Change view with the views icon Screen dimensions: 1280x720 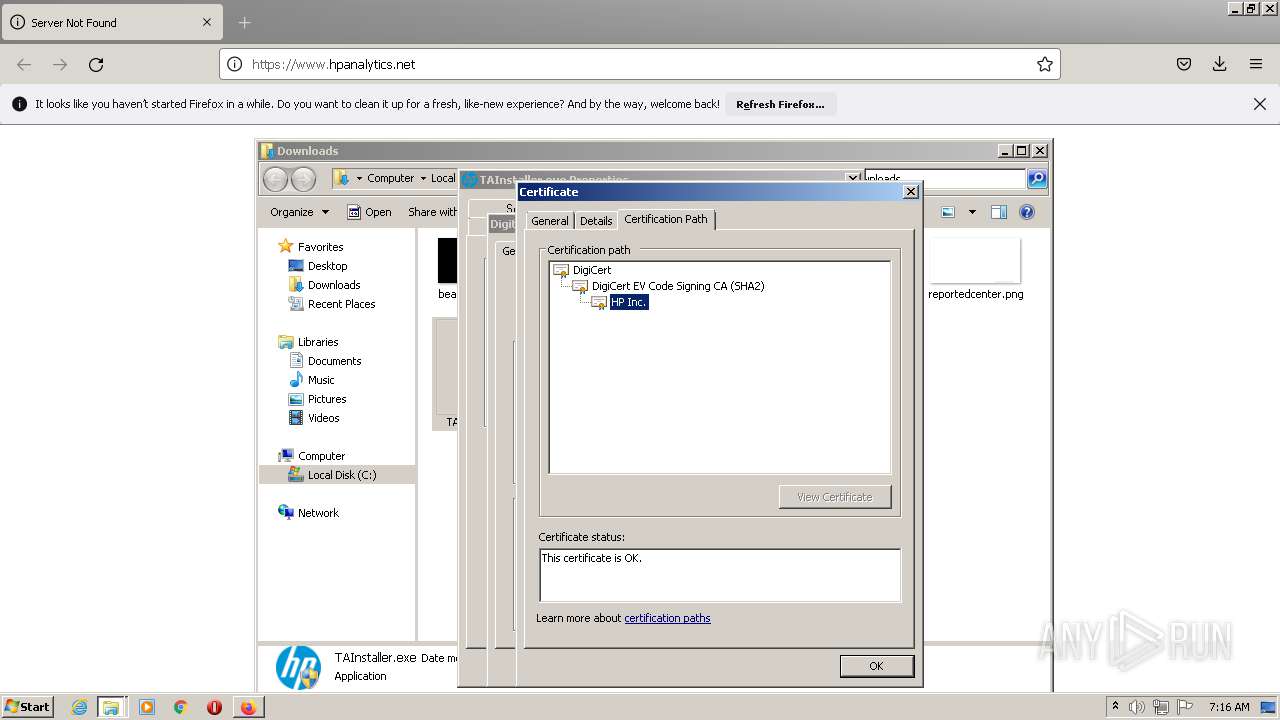(x=948, y=212)
